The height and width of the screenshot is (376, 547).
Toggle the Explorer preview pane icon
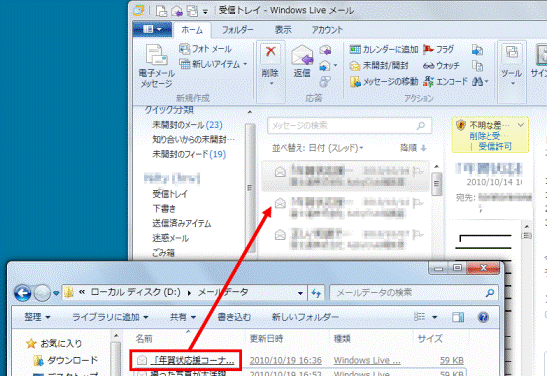(x=458, y=317)
